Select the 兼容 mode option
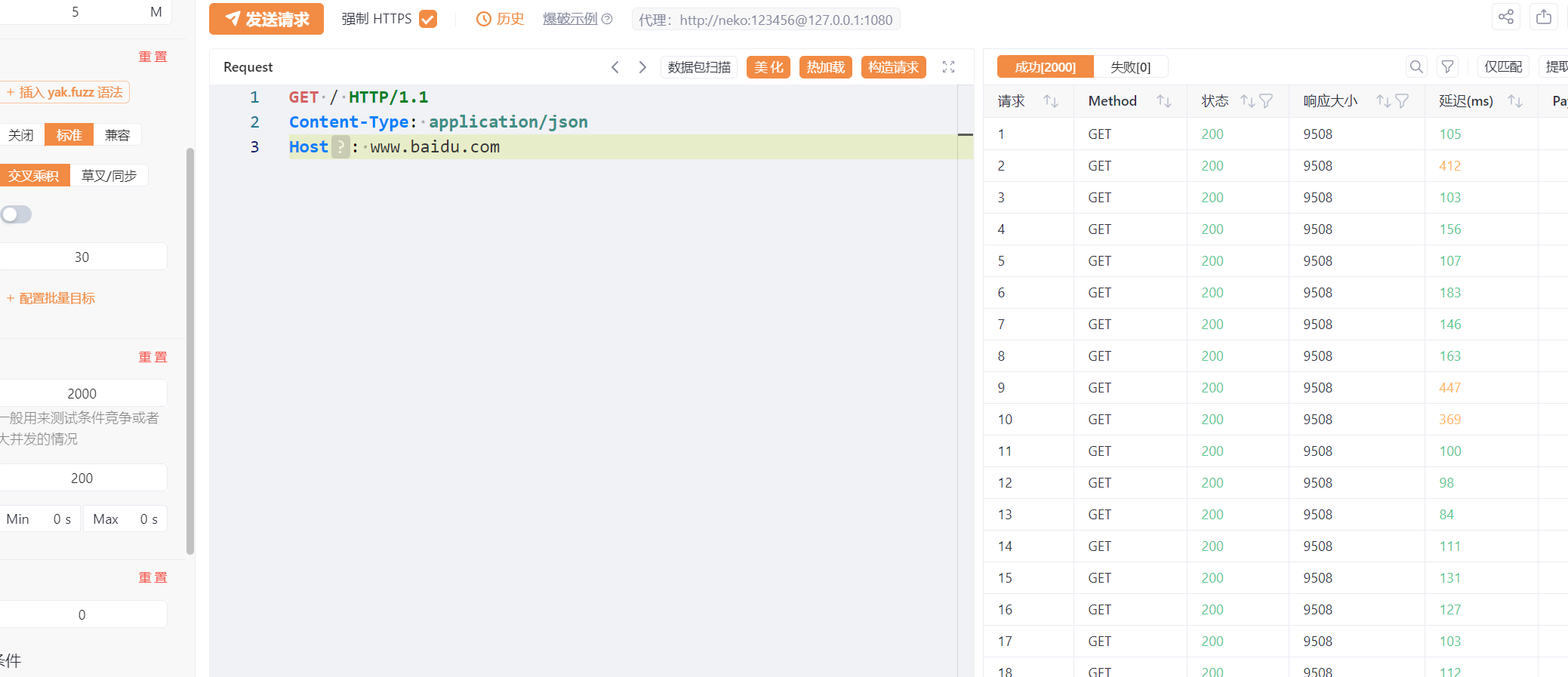The width and height of the screenshot is (1568, 677). point(117,135)
